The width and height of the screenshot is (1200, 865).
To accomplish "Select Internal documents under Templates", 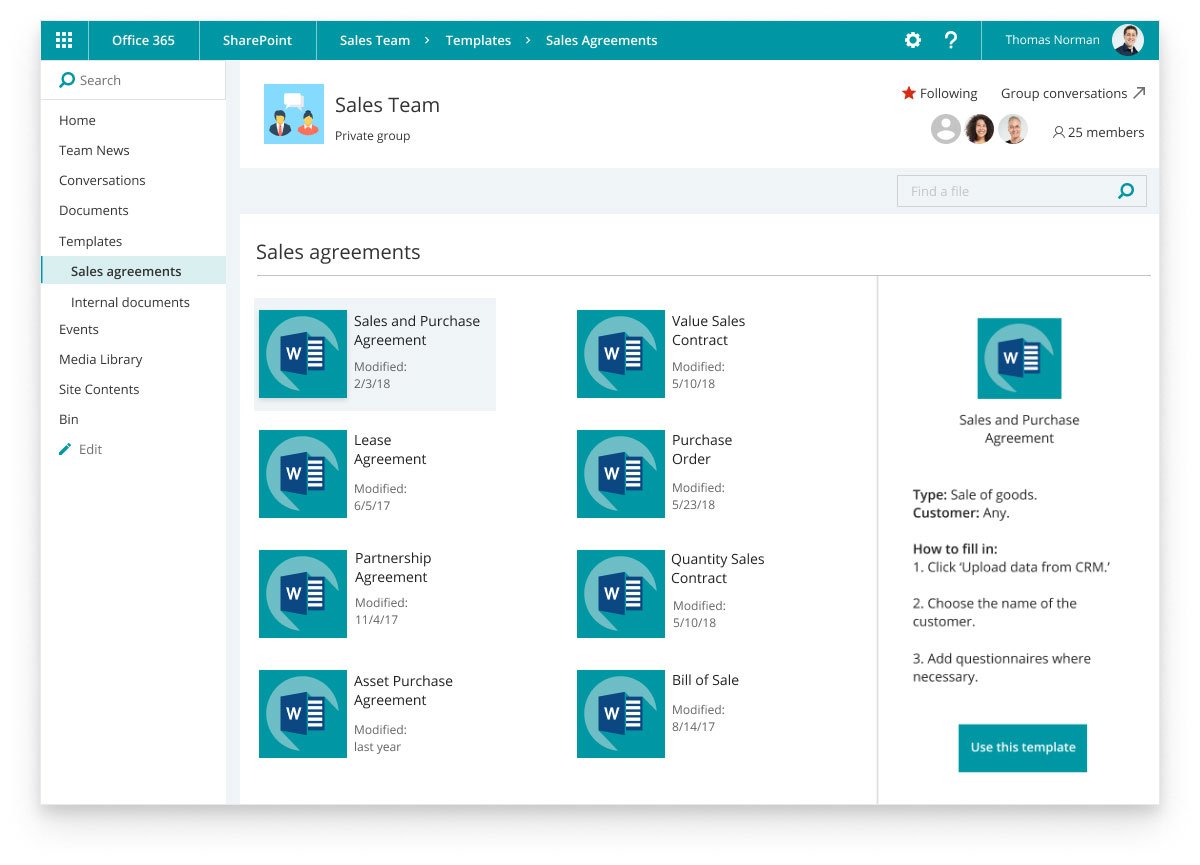I will pos(130,302).
